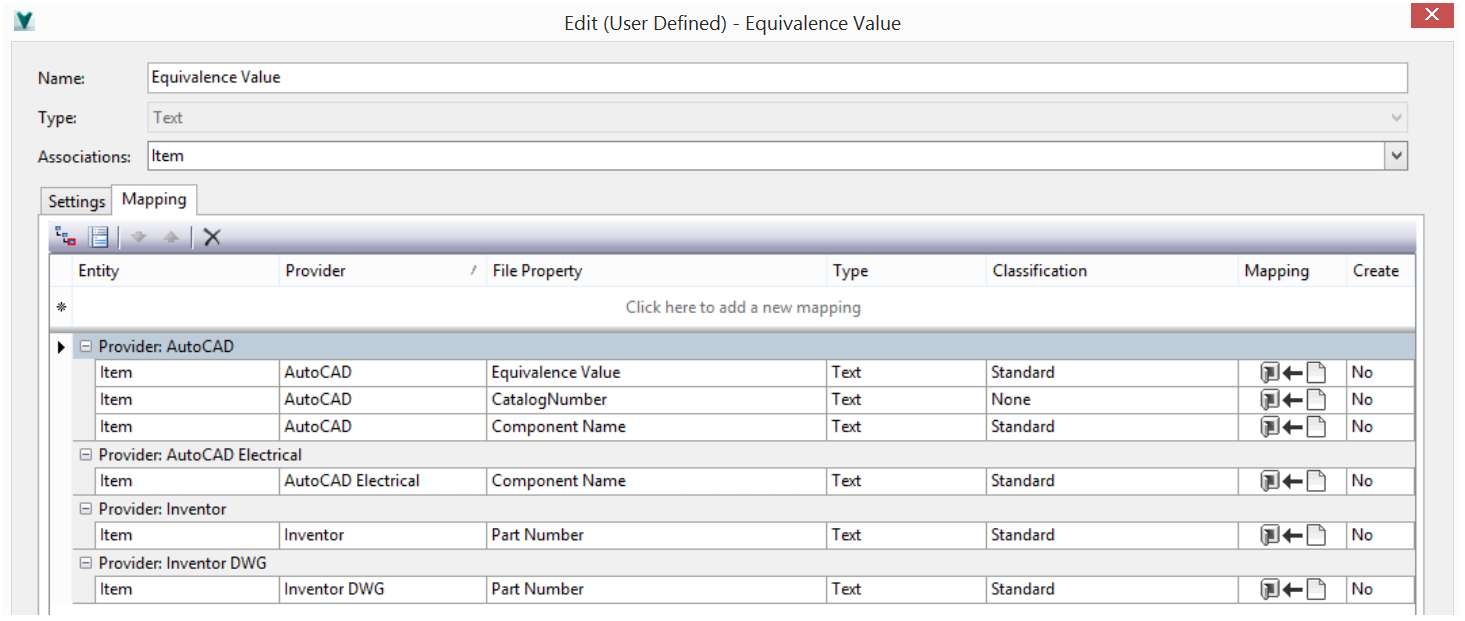Click the delete mapping X icon
Image resolution: width=1465 pixels, height=621 pixels.
(x=212, y=237)
